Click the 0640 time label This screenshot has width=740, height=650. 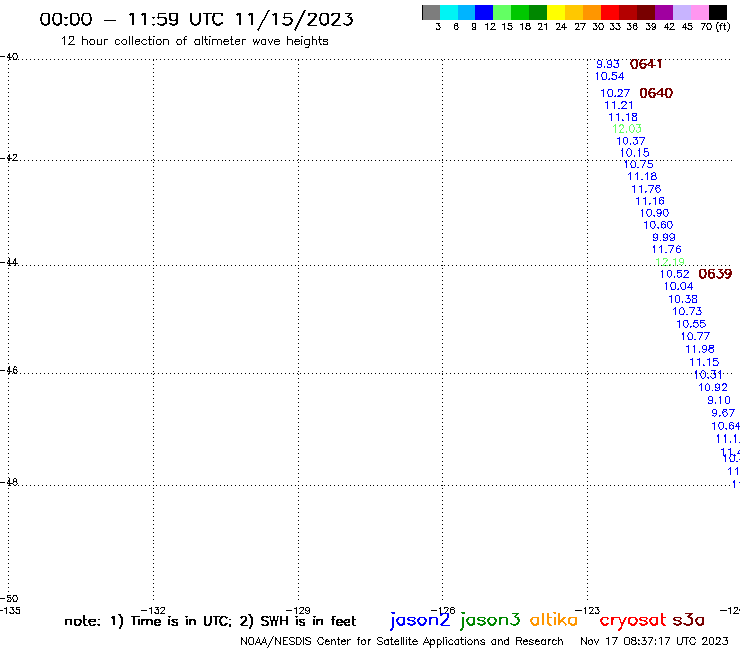(x=656, y=93)
